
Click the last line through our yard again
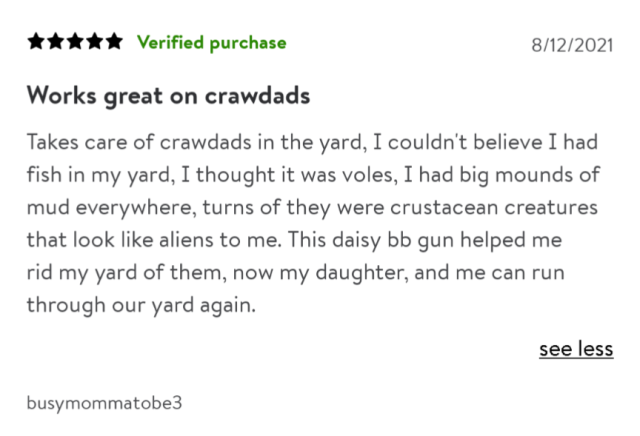tap(142, 306)
